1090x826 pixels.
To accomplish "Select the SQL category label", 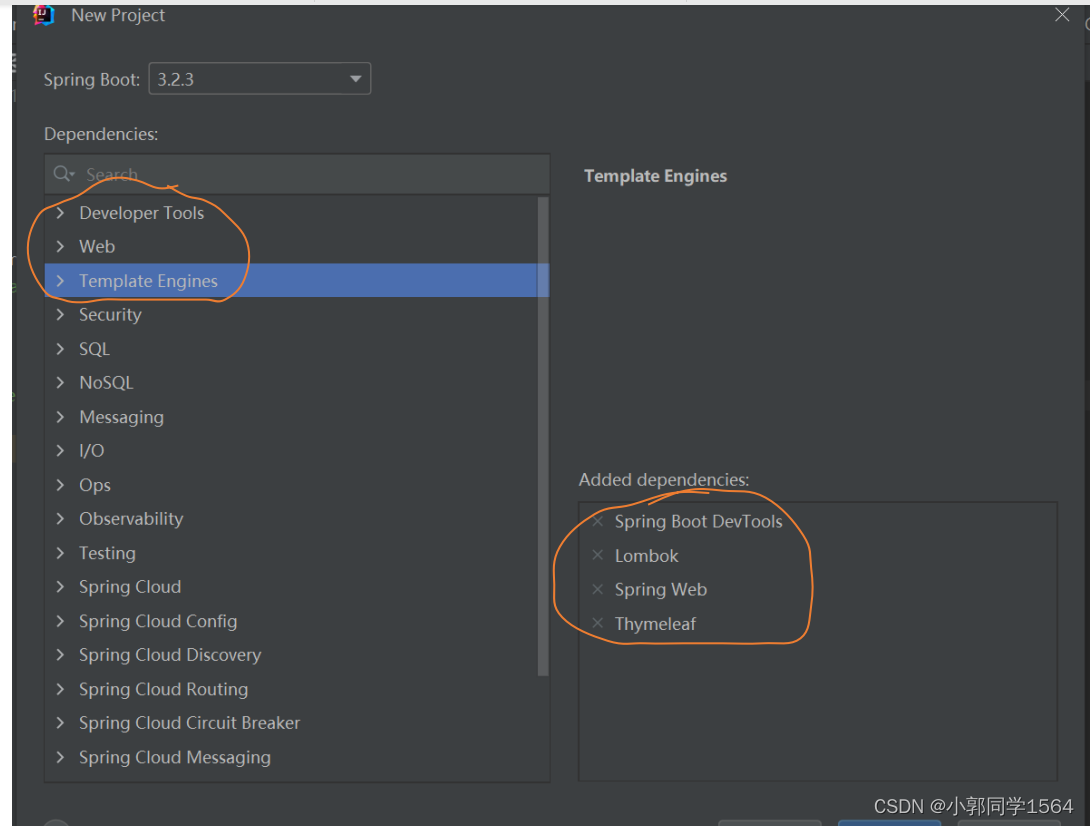I will pos(95,349).
